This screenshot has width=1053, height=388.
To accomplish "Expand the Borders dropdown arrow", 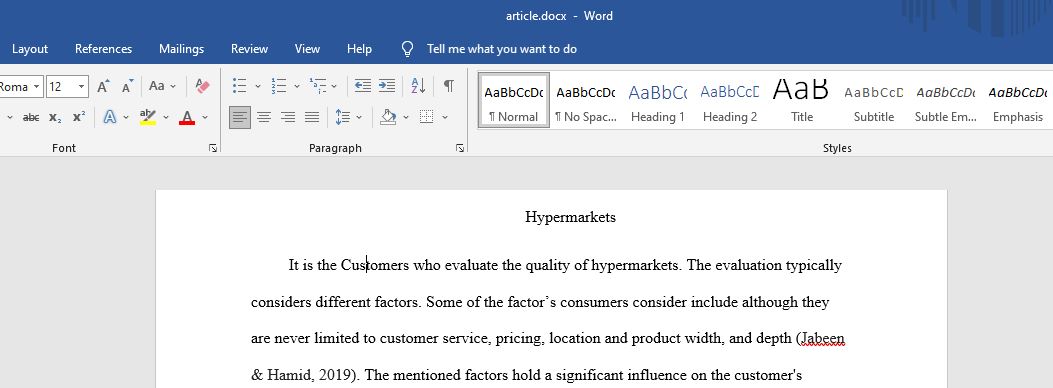I will (445, 117).
